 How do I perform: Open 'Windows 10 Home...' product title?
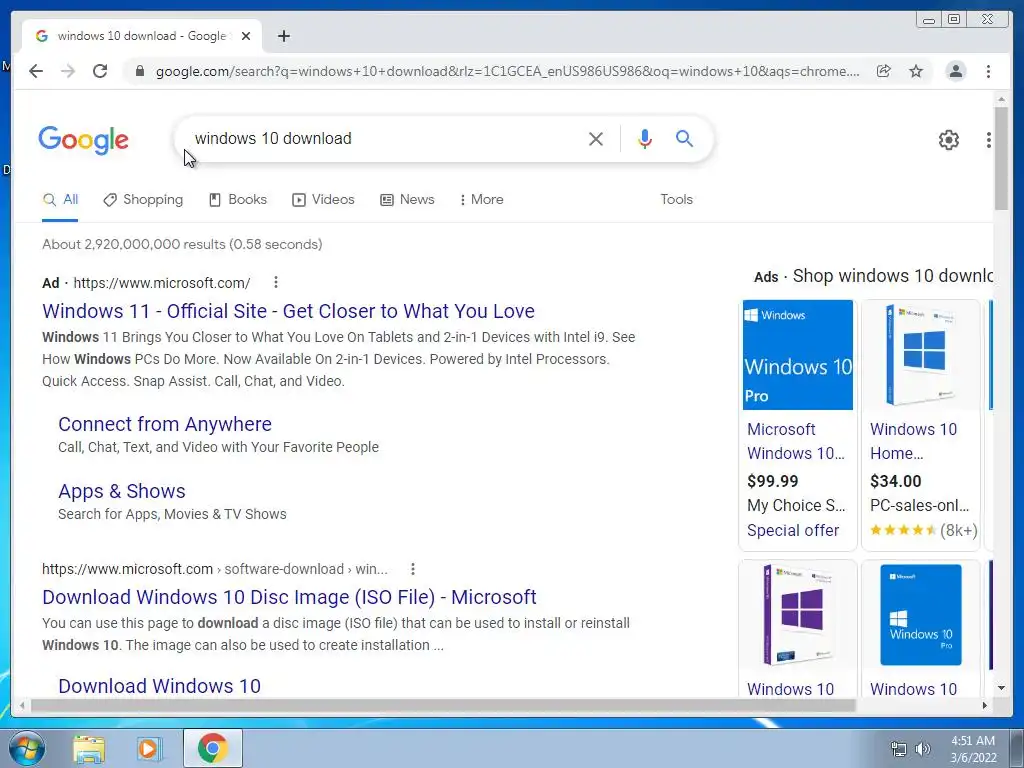tap(913, 441)
